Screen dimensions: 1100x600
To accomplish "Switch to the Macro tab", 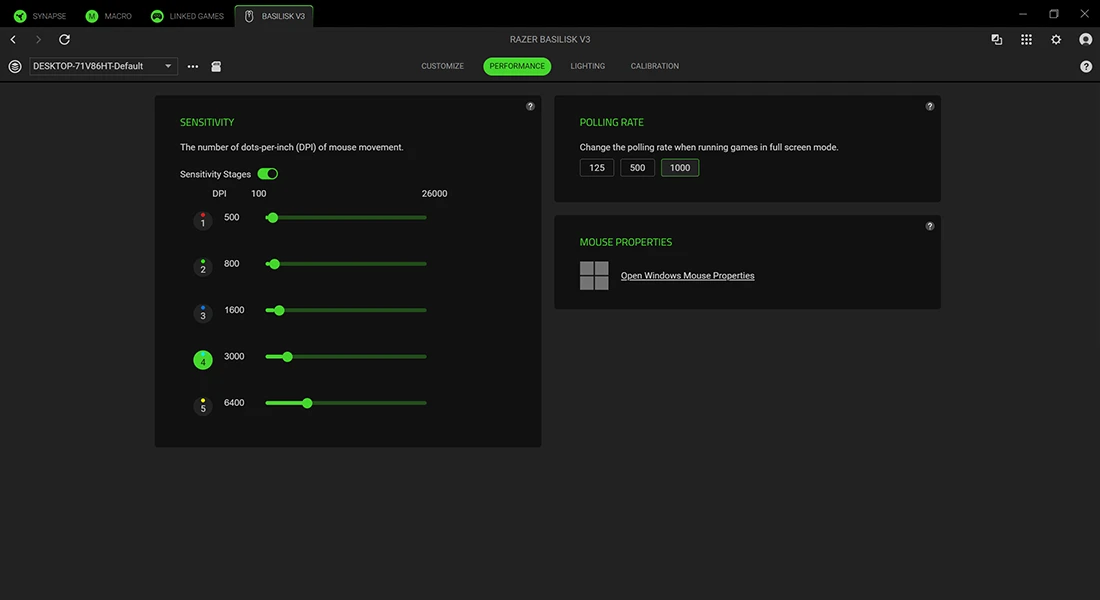I will tap(109, 16).
